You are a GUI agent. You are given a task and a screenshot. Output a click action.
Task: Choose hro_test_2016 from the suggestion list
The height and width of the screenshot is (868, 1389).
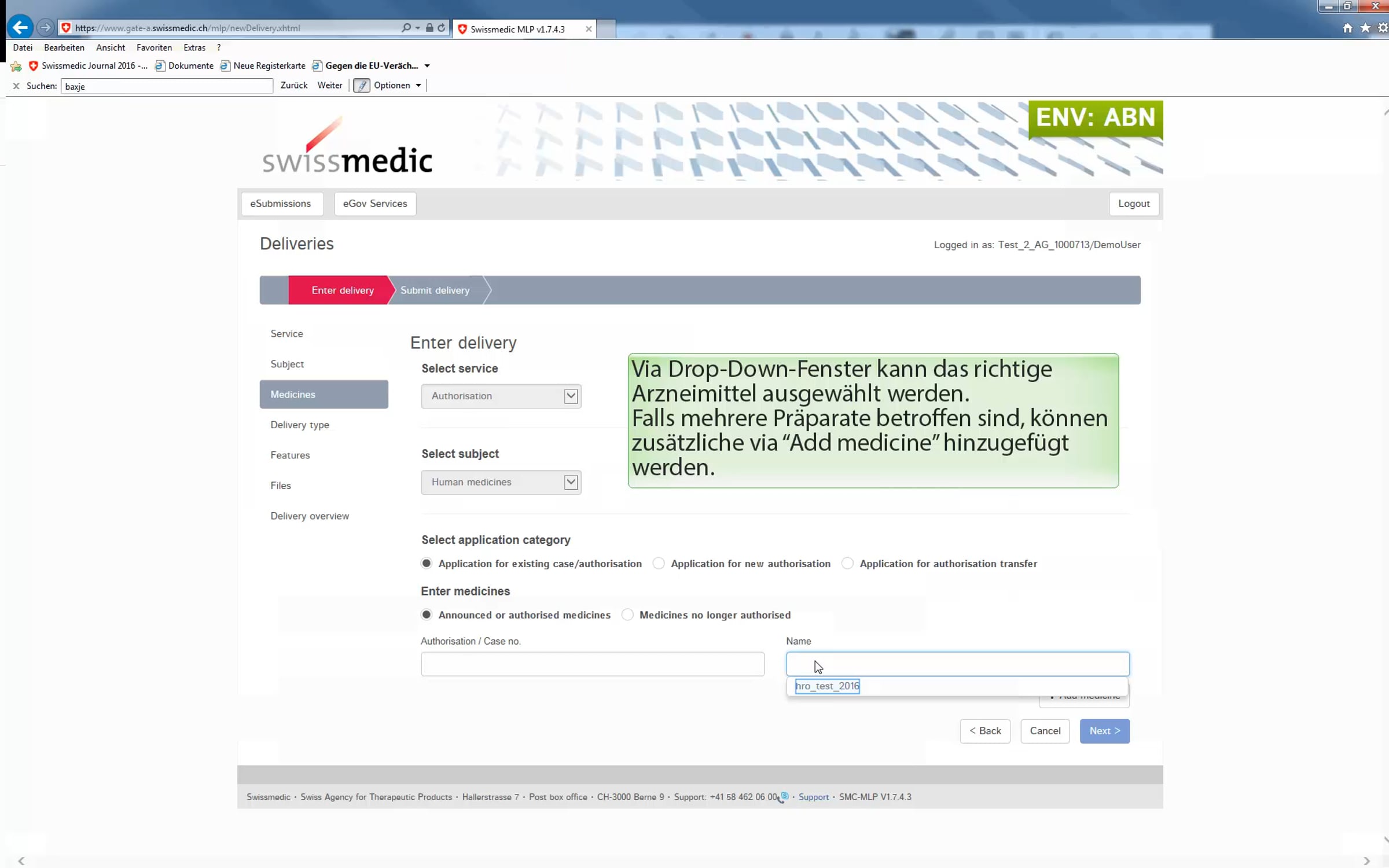click(958, 687)
